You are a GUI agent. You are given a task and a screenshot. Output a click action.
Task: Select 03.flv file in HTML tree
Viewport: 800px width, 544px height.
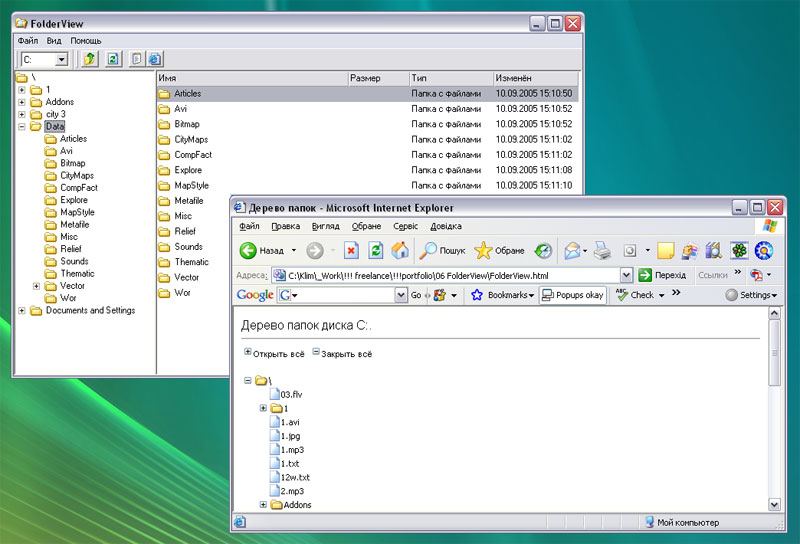291,394
